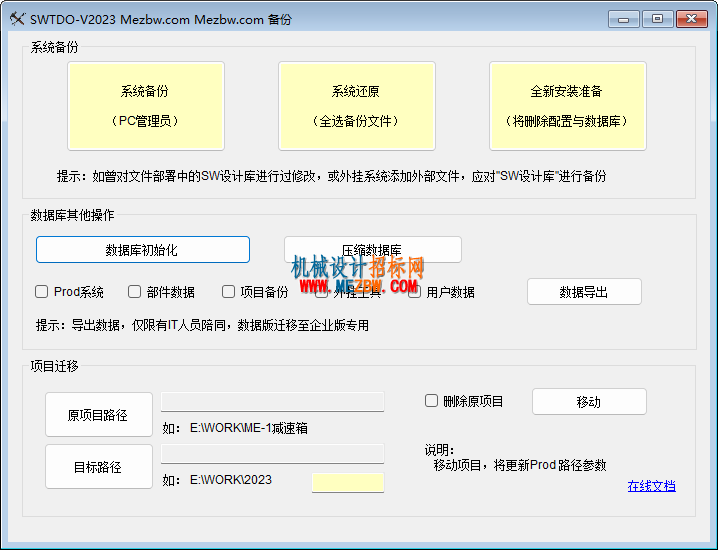Click the note 移动项目，将更新Prod 路径参数
718x550 pixels.
pos(520,465)
